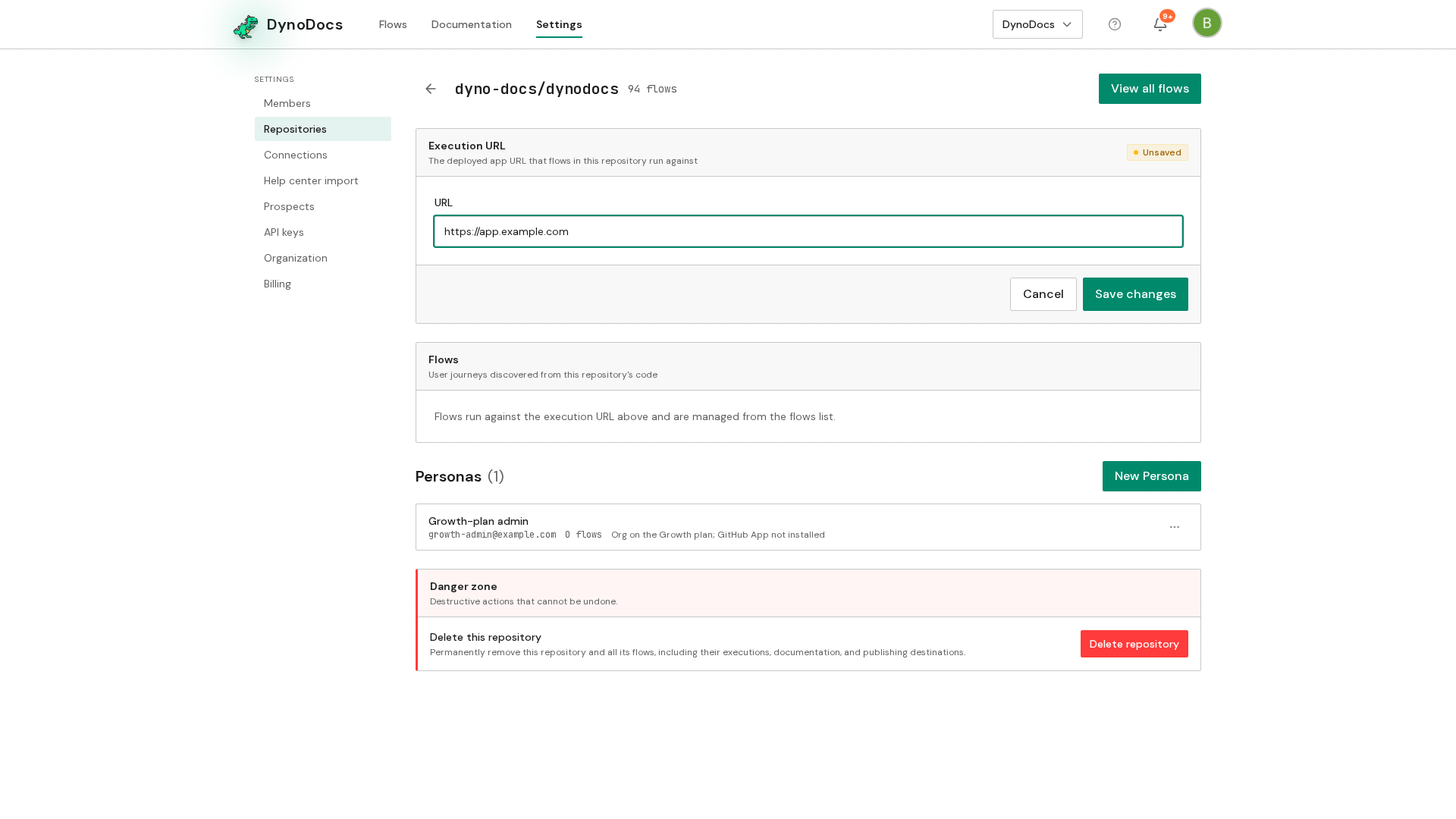Open the Documentation top navigation tab
This screenshot has width=1456, height=819.
click(472, 24)
